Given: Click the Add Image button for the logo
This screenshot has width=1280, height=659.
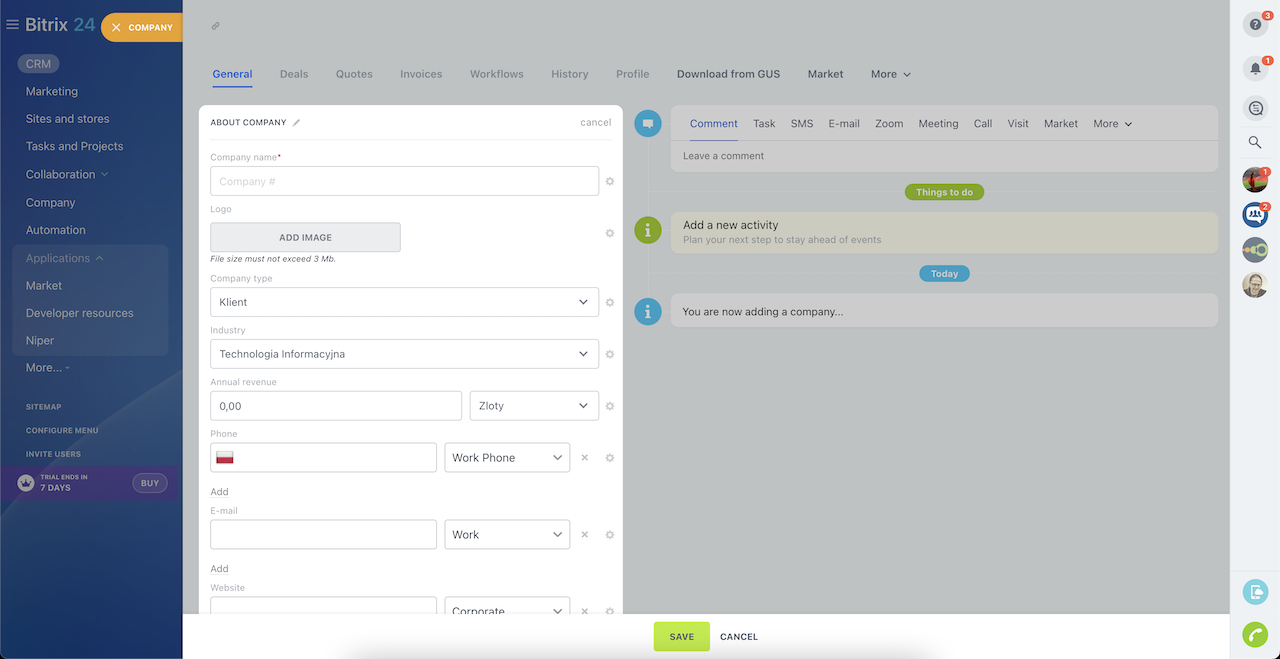Looking at the screenshot, I should [x=305, y=237].
